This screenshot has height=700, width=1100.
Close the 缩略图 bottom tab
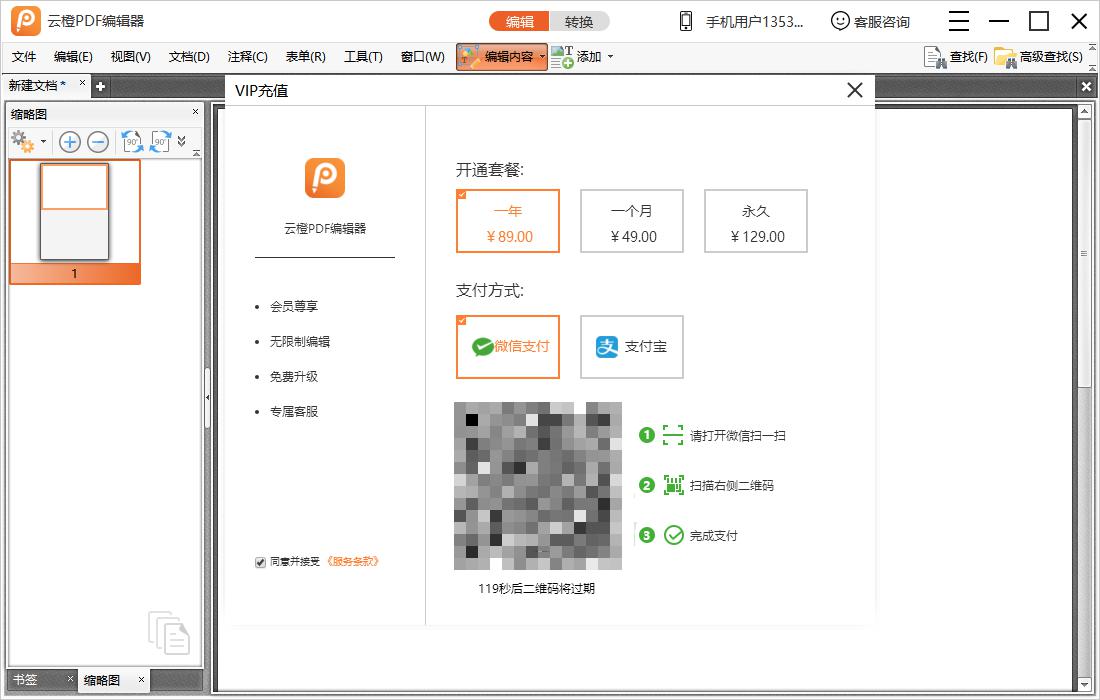pos(141,679)
